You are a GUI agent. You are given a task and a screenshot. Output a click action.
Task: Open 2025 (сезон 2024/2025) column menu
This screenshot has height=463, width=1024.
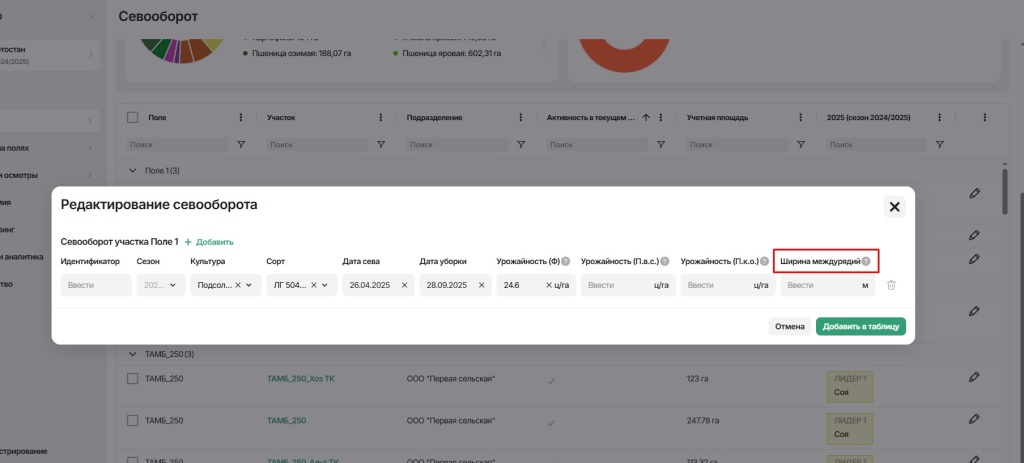(x=939, y=118)
